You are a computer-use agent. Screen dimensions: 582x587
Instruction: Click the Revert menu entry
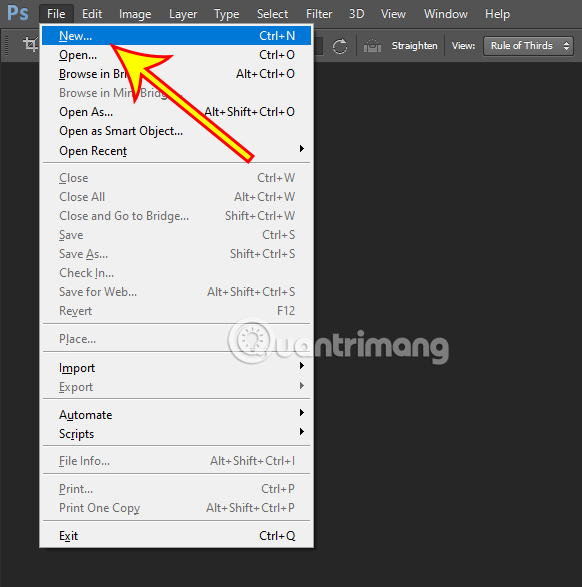pyautogui.click(x=176, y=311)
